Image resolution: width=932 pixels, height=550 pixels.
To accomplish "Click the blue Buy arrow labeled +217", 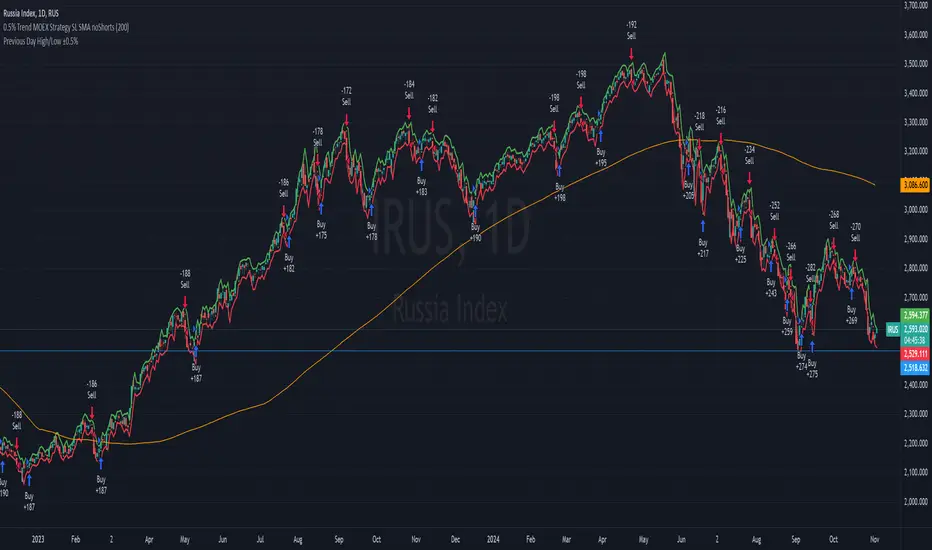I will [703, 226].
